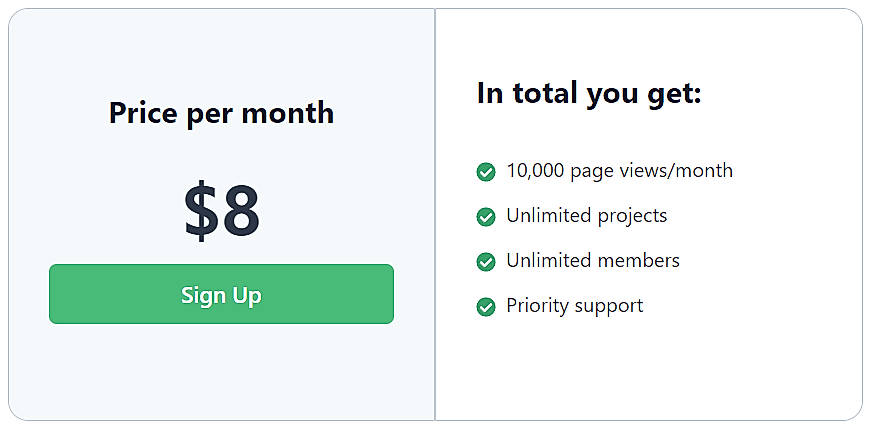
Task: Click the checkmark icon next to Unlimited projects
Action: tap(485, 217)
